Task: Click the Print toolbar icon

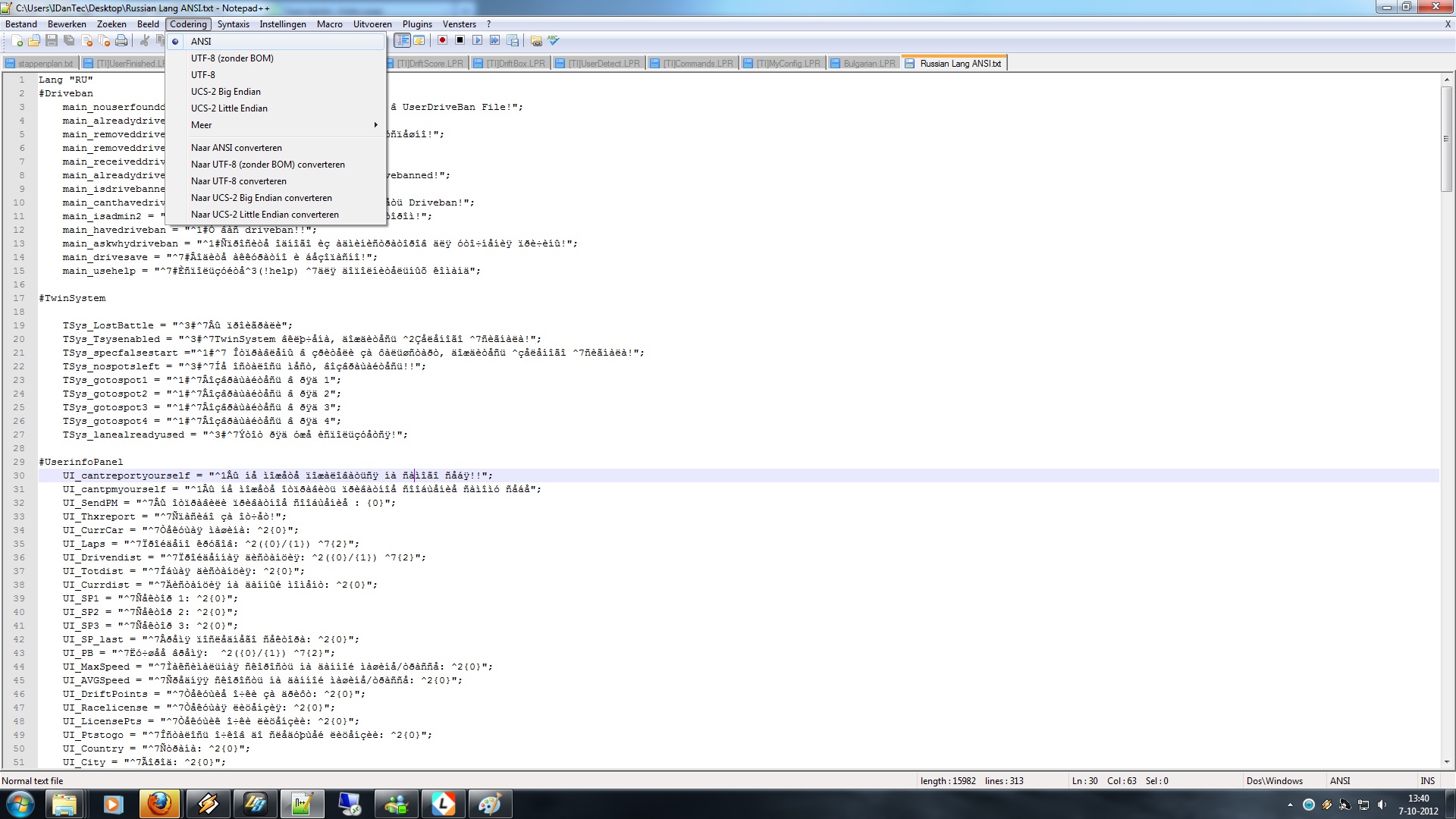Action: pyautogui.click(x=121, y=41)
